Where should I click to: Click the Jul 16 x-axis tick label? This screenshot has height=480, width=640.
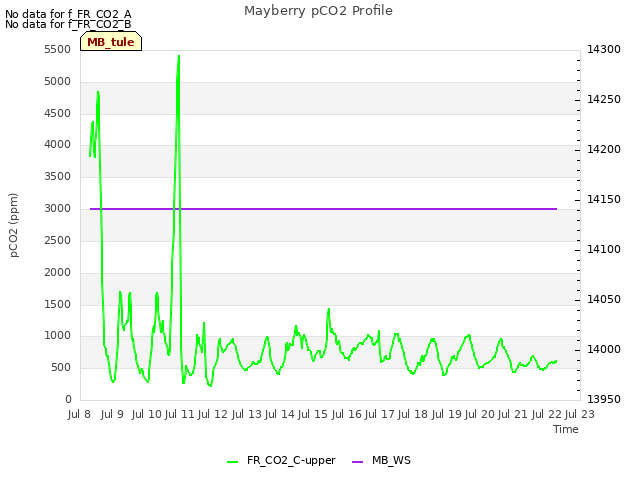point(347,415)
